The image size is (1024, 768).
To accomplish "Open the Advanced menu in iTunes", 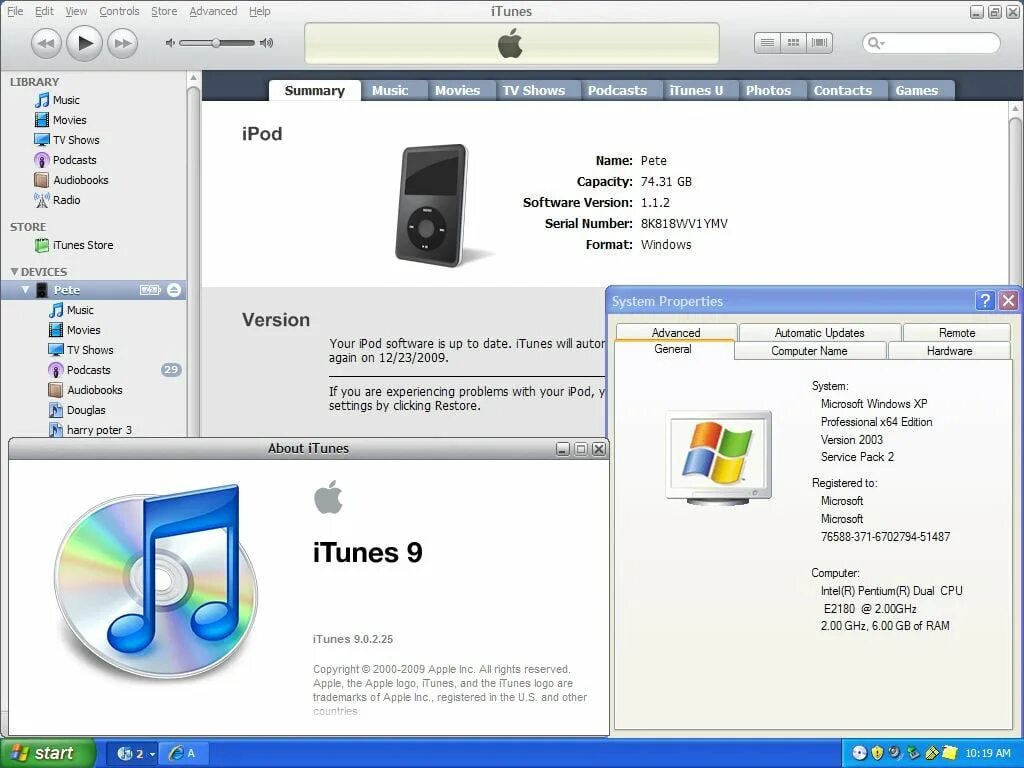I will click(213, 11).
